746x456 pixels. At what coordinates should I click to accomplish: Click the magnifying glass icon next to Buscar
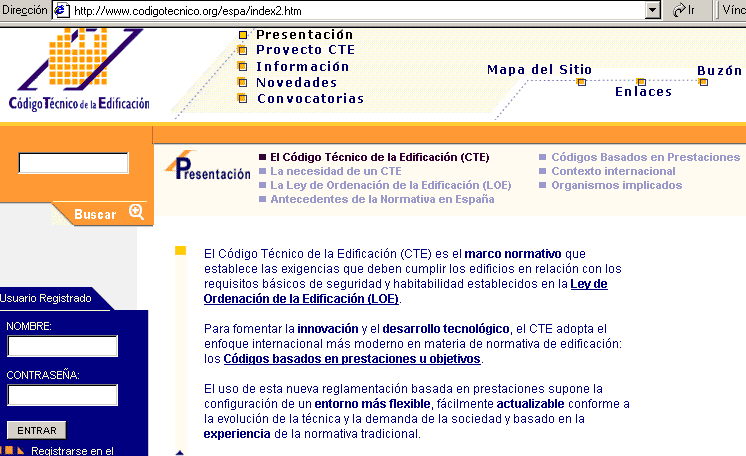click(137, 212)
